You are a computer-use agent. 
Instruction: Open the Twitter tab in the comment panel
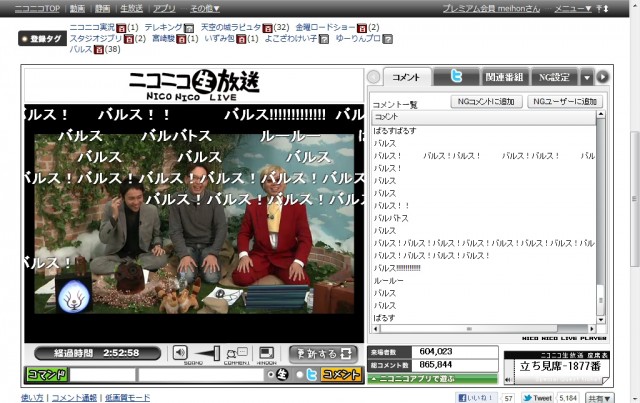tap(456, 77)
